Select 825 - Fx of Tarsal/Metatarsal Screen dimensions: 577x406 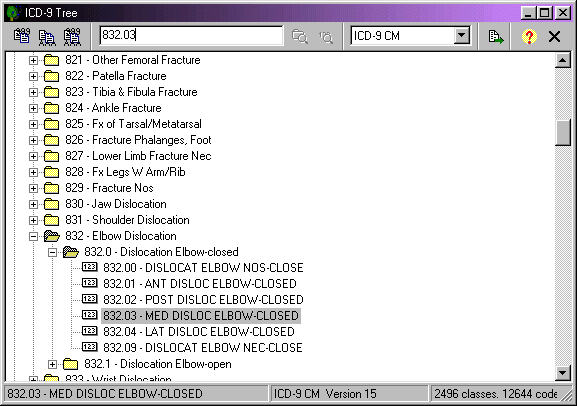133,124
